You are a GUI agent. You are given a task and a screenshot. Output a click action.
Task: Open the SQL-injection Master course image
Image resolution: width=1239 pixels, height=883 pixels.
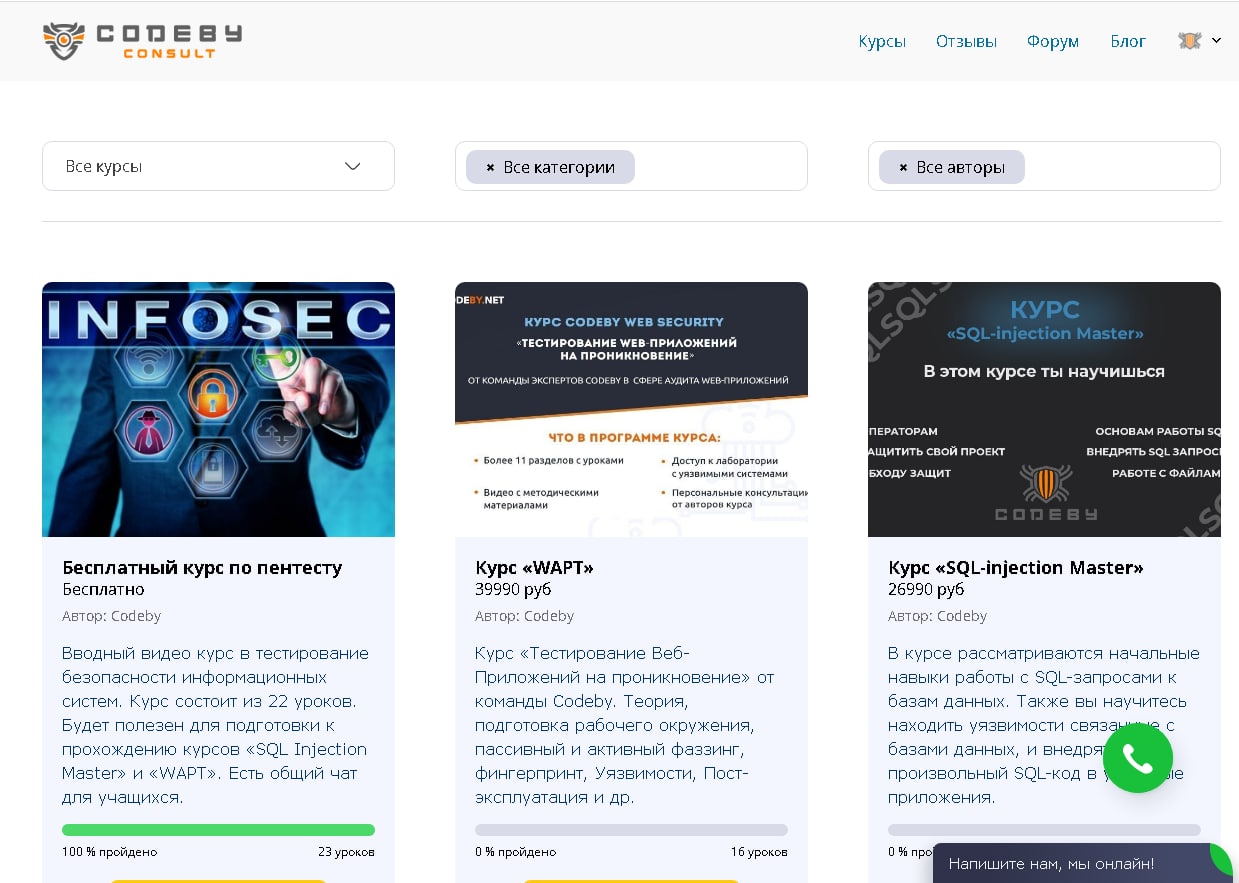coord(1044,409)
